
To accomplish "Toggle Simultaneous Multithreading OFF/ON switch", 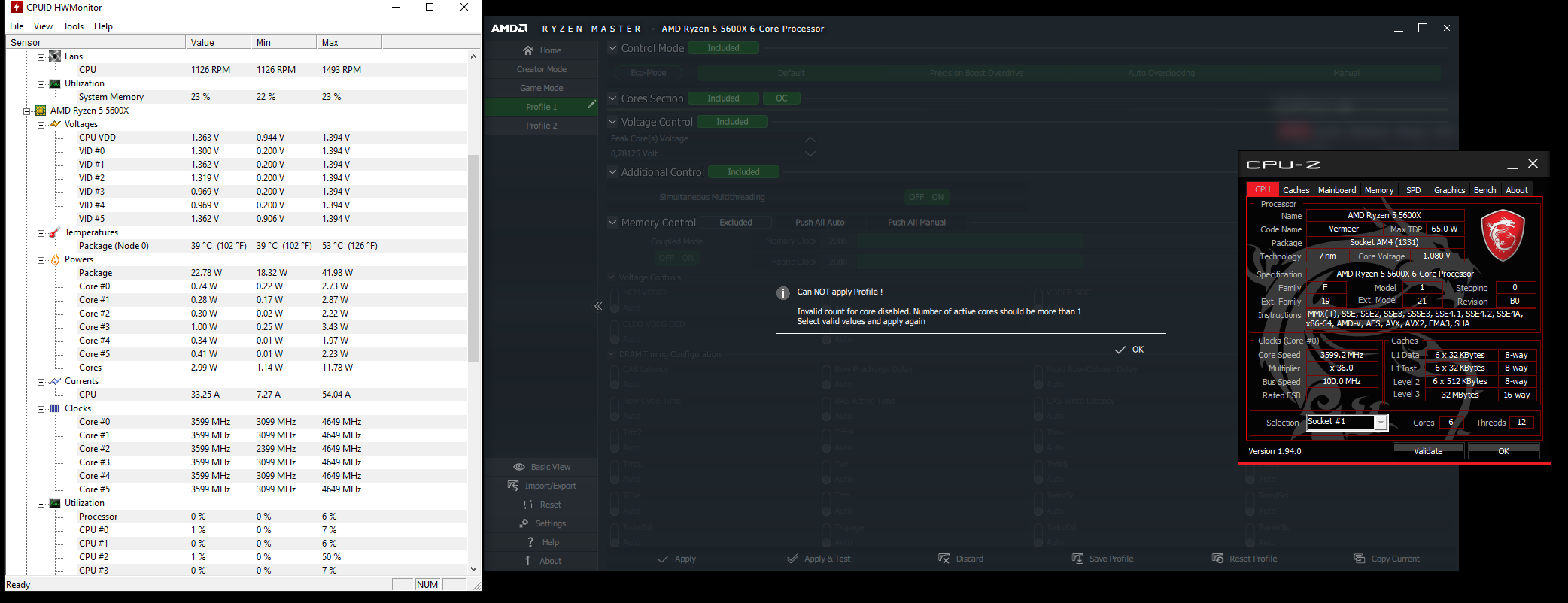I will [x=927, y=197].
